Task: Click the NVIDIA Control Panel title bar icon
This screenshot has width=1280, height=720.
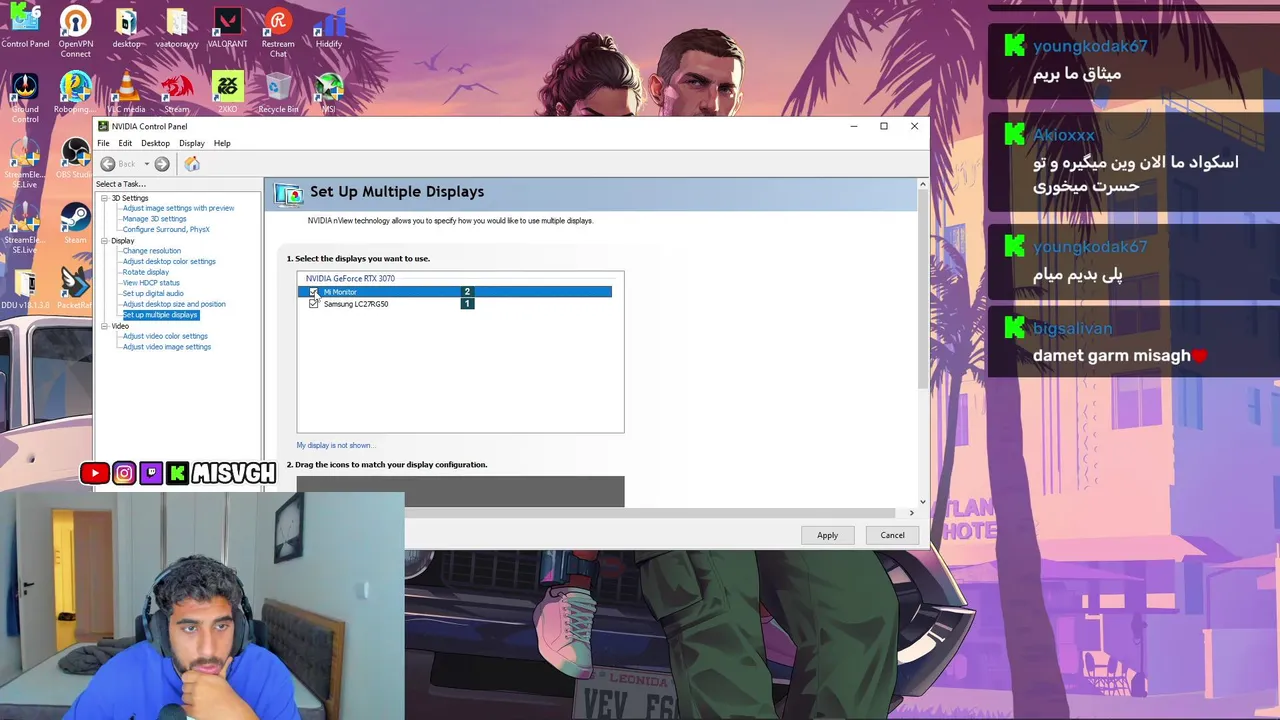Action: pos(103,126)
